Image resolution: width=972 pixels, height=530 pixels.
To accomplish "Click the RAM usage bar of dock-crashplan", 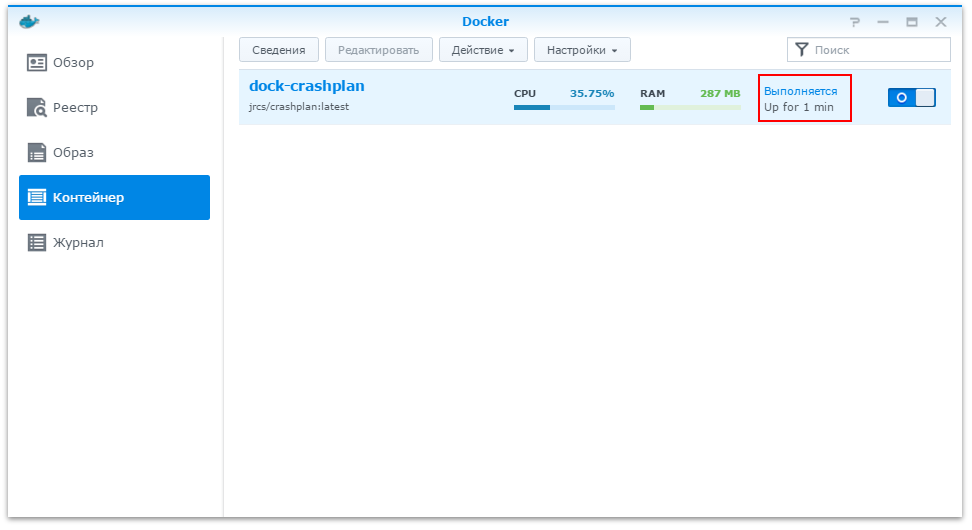I will click(690, 107).
